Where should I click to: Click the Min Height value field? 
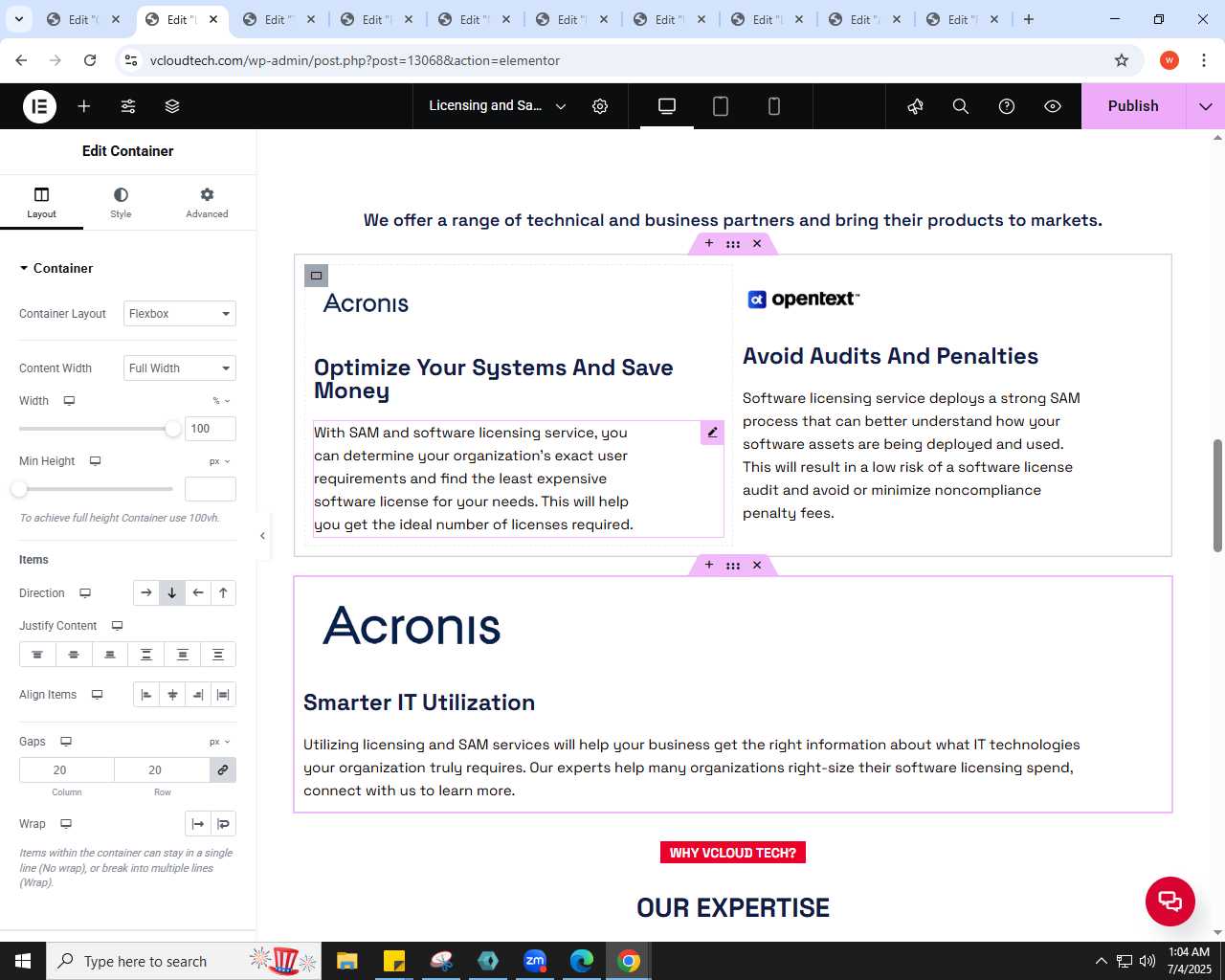(x=211, y=489)
